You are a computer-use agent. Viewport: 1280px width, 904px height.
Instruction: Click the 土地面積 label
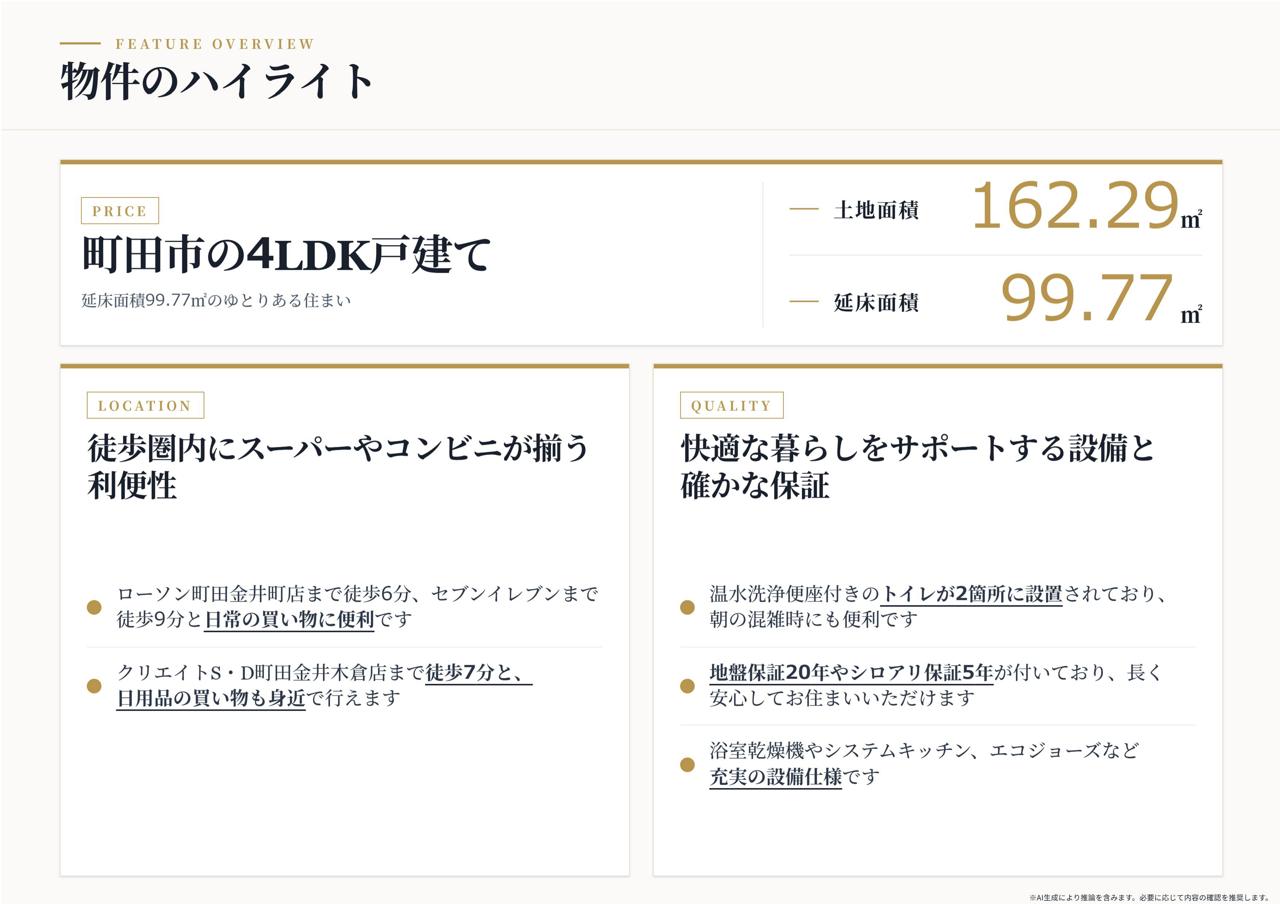876,210
